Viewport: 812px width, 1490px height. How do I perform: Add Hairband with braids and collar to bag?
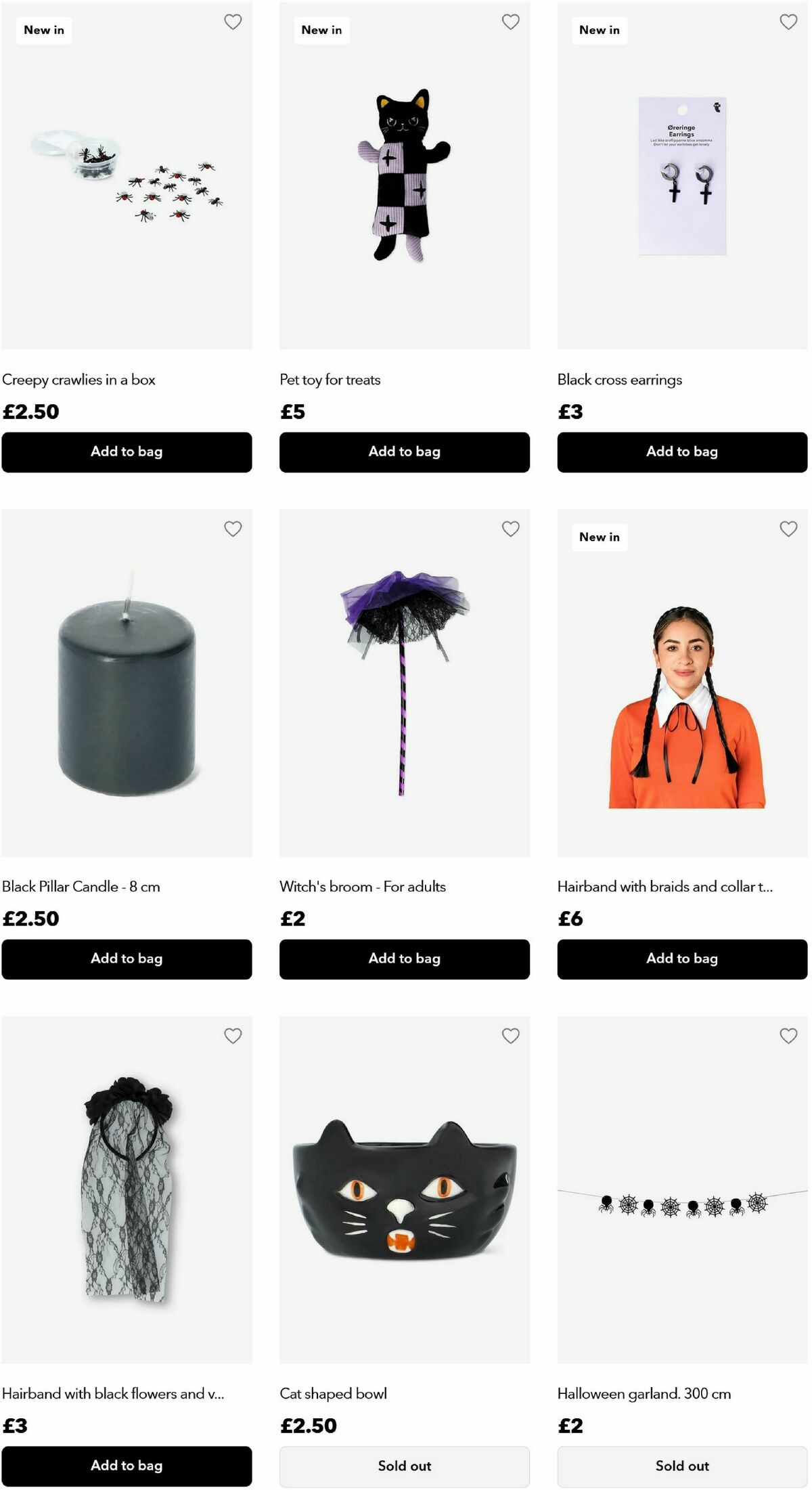tap(682, 959)
